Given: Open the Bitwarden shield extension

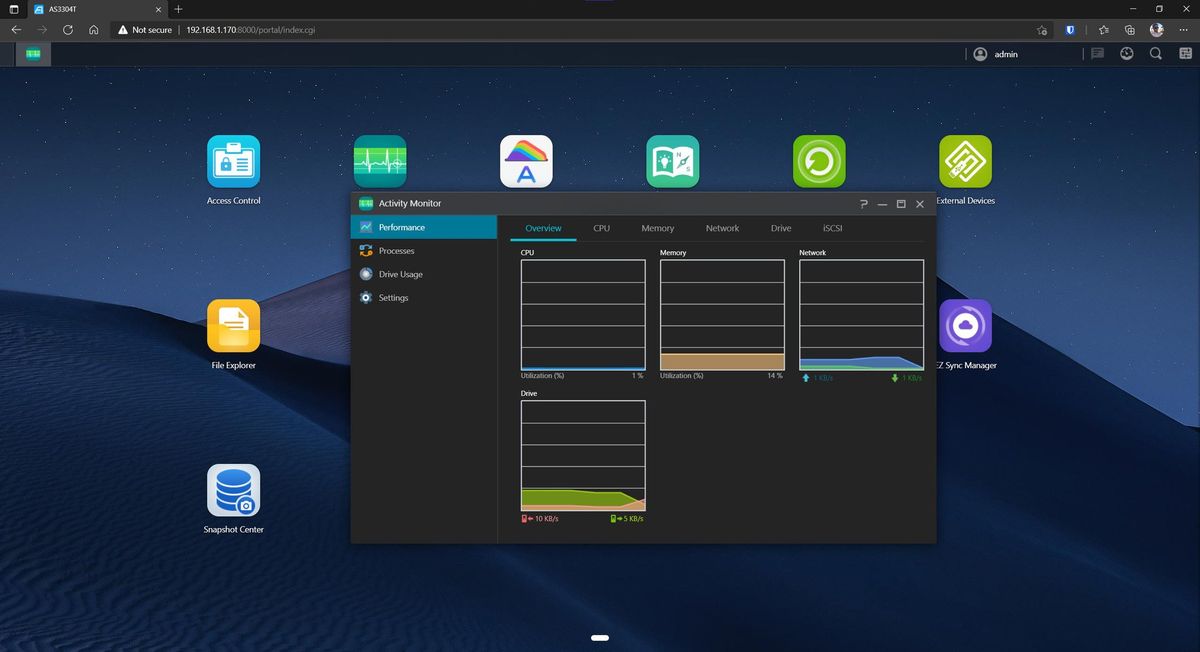Looking at the screenshot, I should 1070,30.
